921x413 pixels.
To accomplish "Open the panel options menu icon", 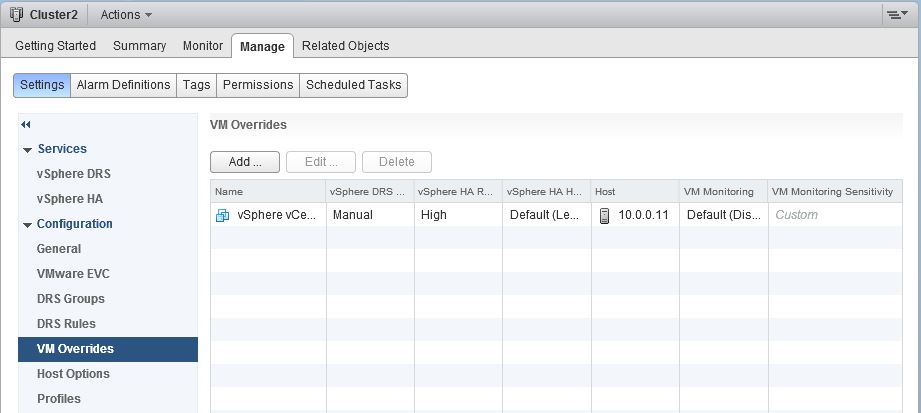I will pyautogui.click(x=894, y=15).
